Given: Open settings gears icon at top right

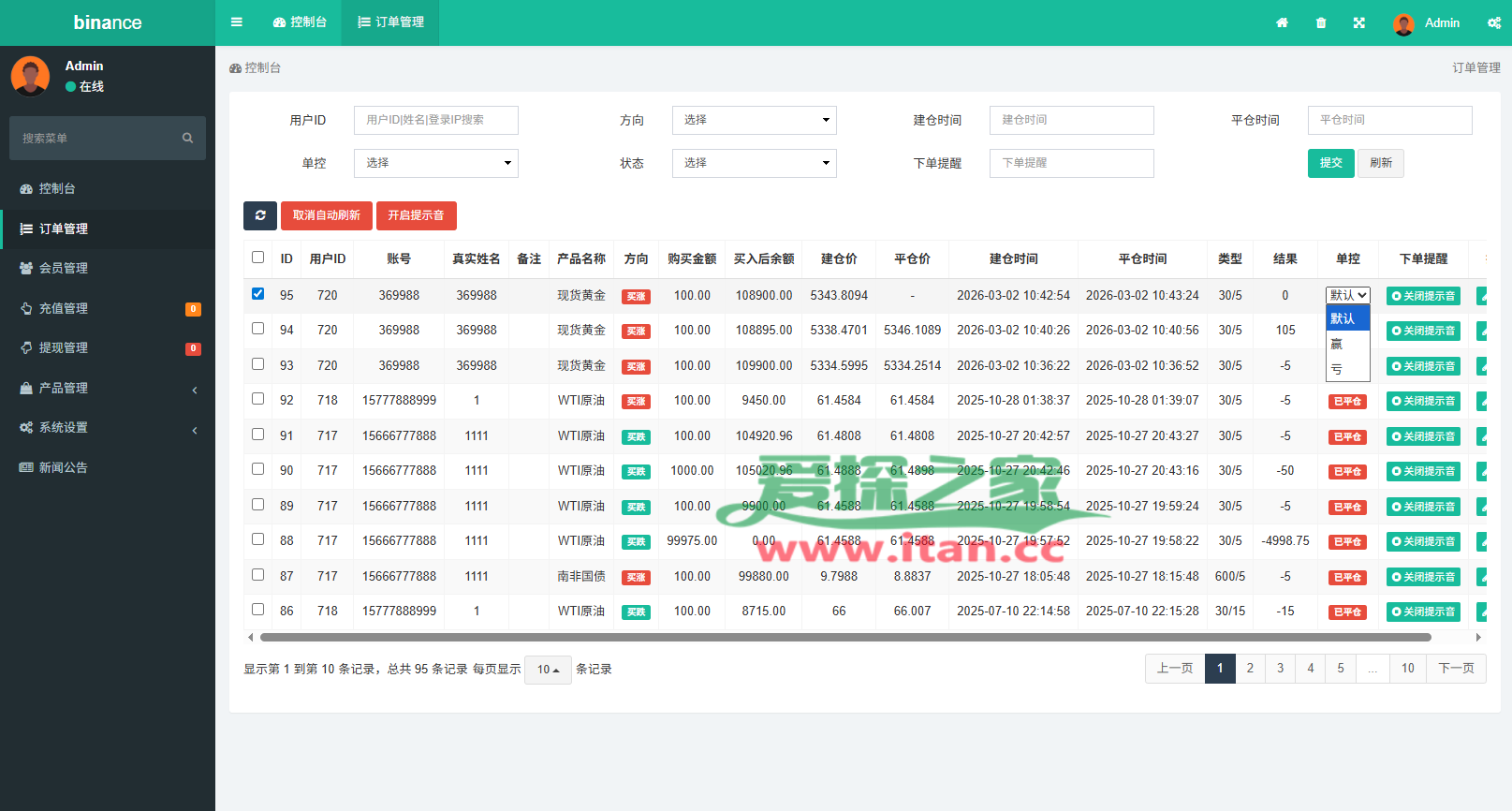Looking at the screenshot, I should [1493, 23].
